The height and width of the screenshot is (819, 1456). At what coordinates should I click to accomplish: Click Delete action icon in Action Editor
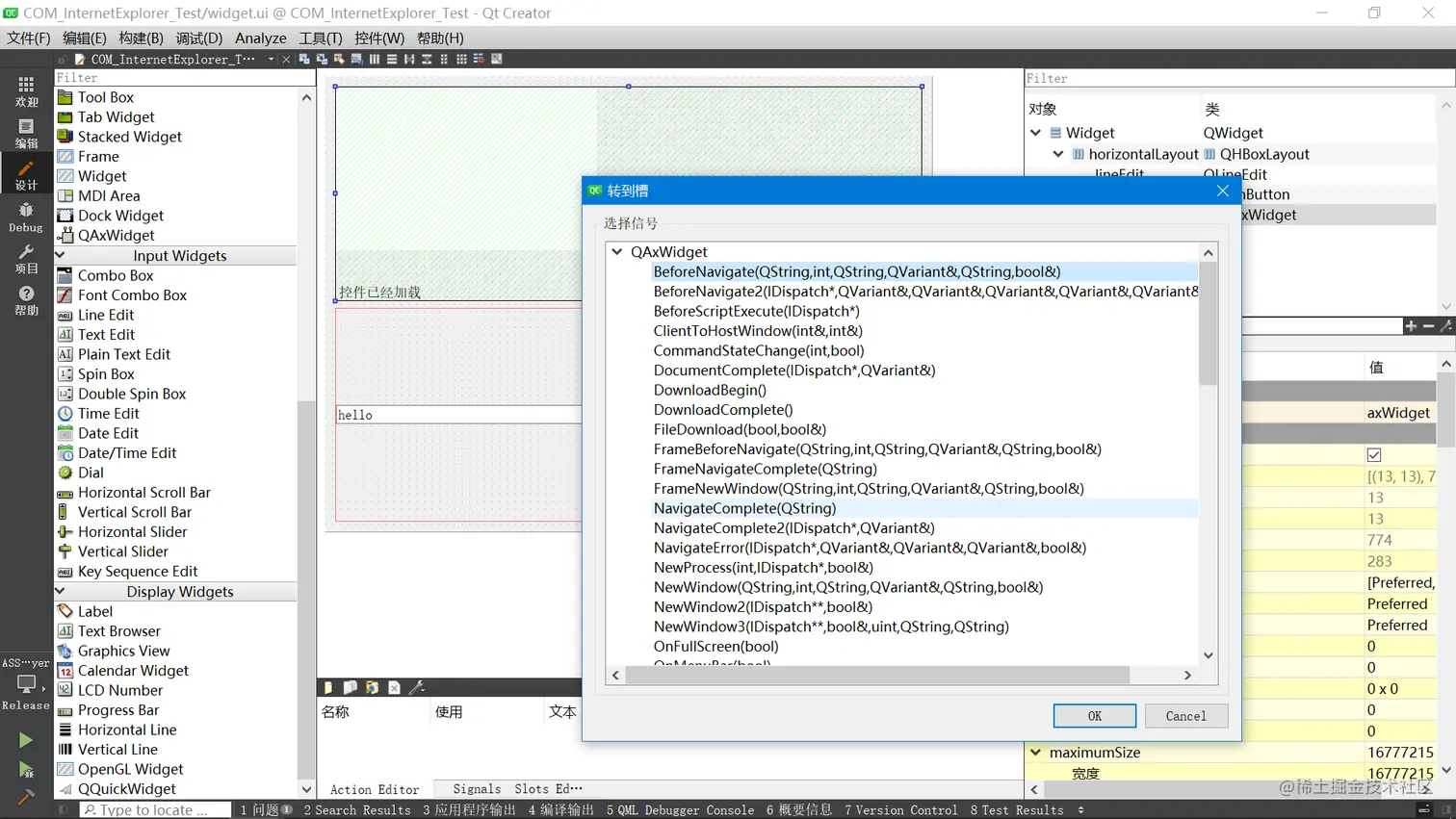394,687
